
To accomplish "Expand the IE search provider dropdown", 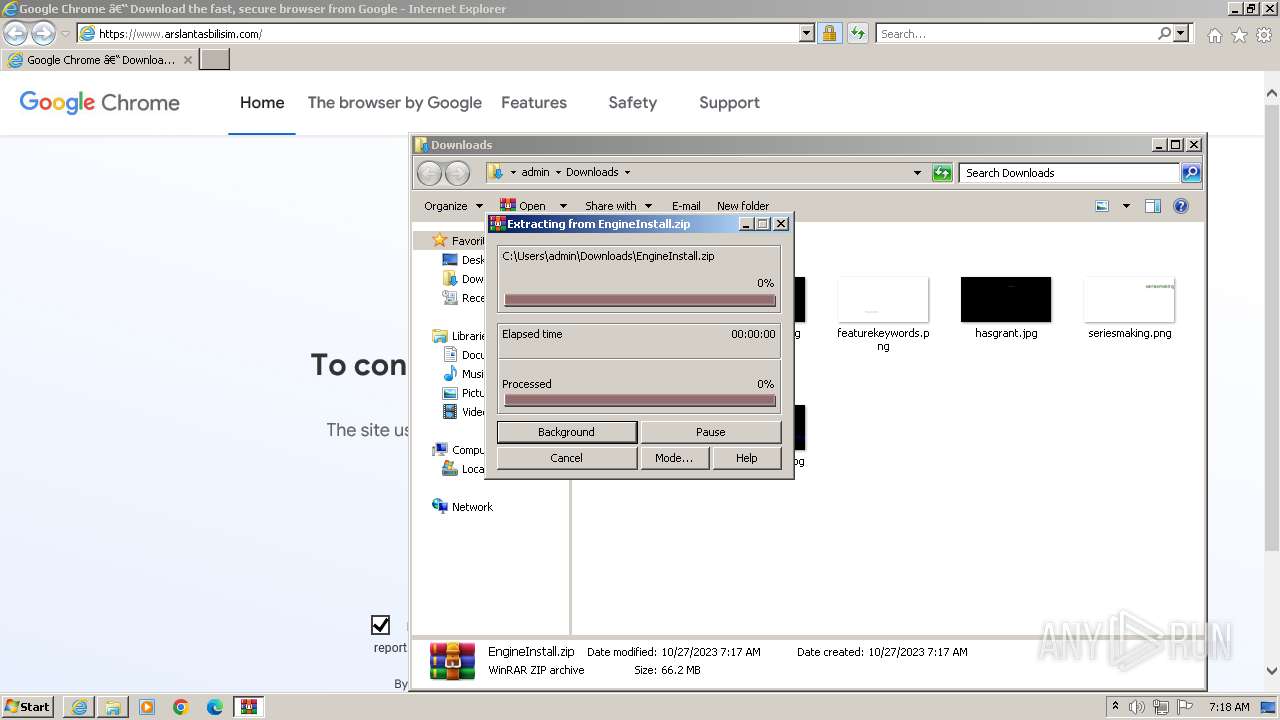I will 1182,33.
